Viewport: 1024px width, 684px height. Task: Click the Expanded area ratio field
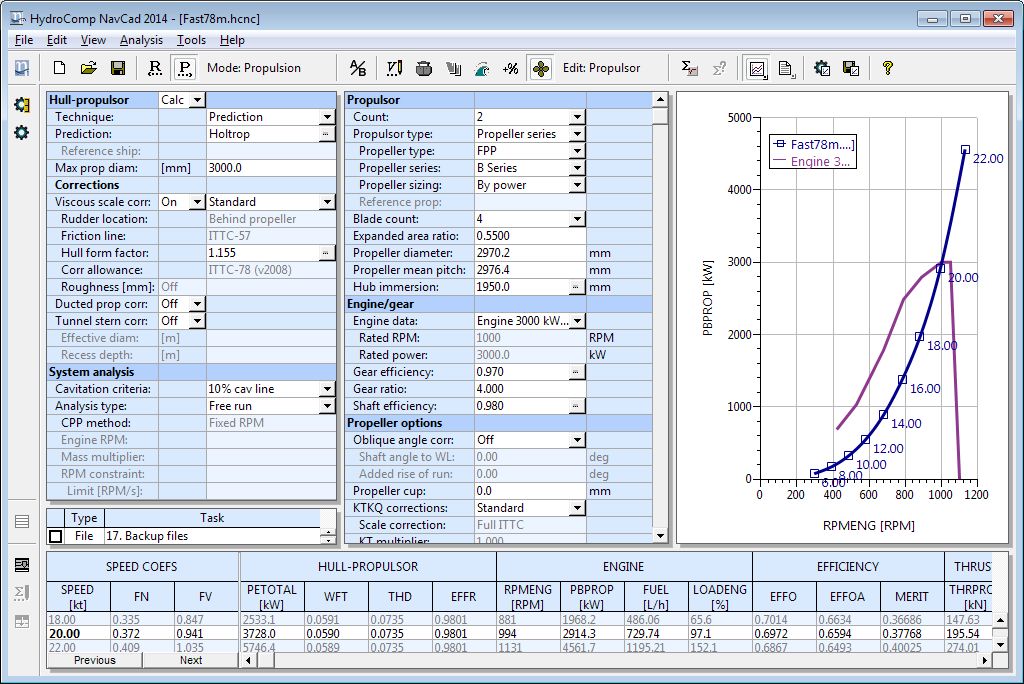[x=530, y=236]
